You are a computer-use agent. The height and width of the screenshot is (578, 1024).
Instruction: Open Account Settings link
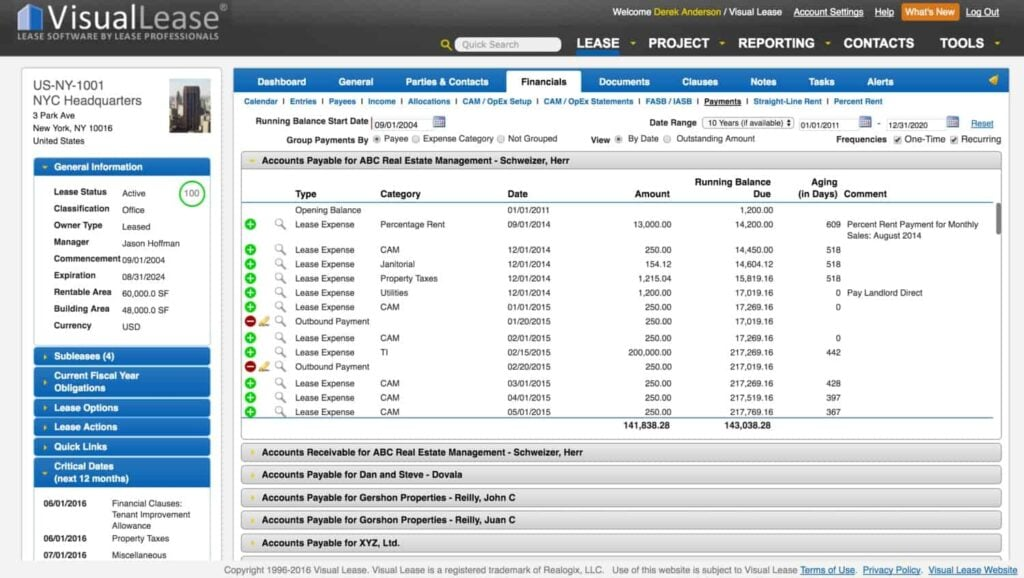click(x=828, y=12)
